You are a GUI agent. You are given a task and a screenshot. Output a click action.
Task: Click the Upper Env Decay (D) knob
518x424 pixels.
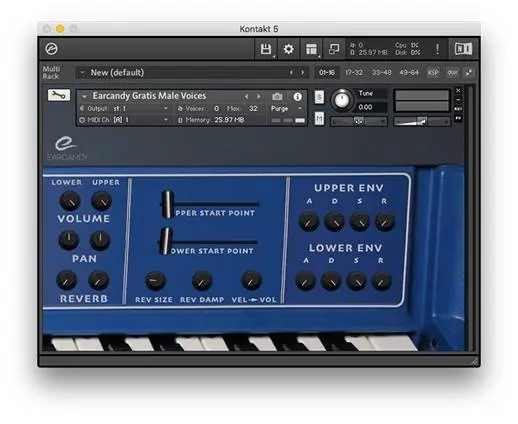click(x=334, y=222)
